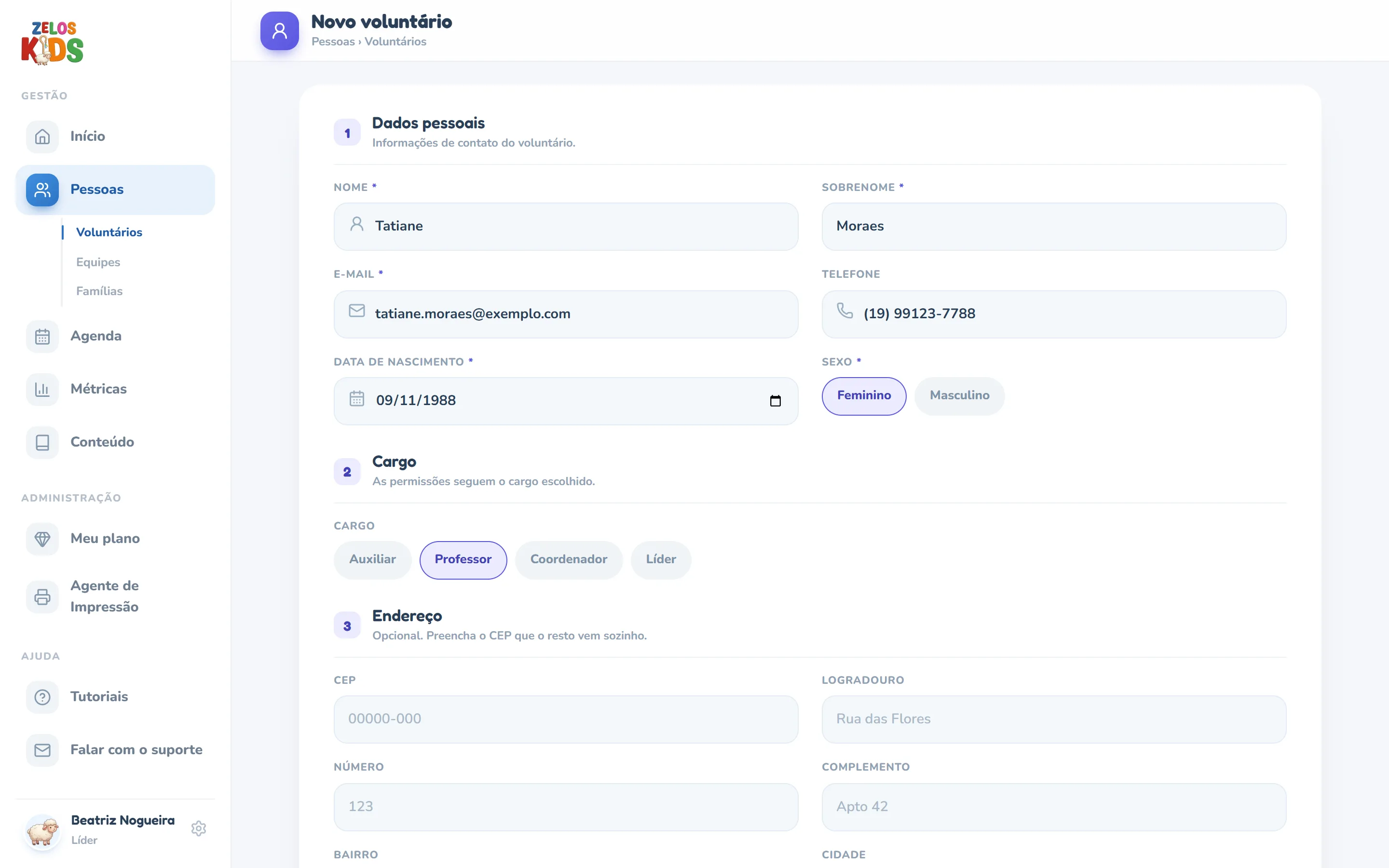Focus the Número input field
Image resolution: width=1389 pixels, height=868 pixels.
566,807
